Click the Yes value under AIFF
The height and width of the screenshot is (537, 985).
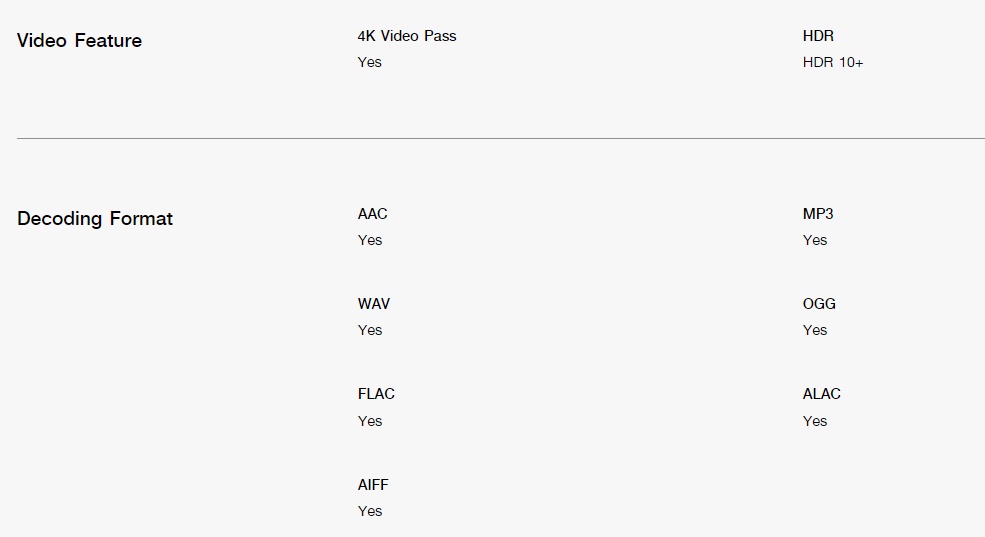[369, 511]
